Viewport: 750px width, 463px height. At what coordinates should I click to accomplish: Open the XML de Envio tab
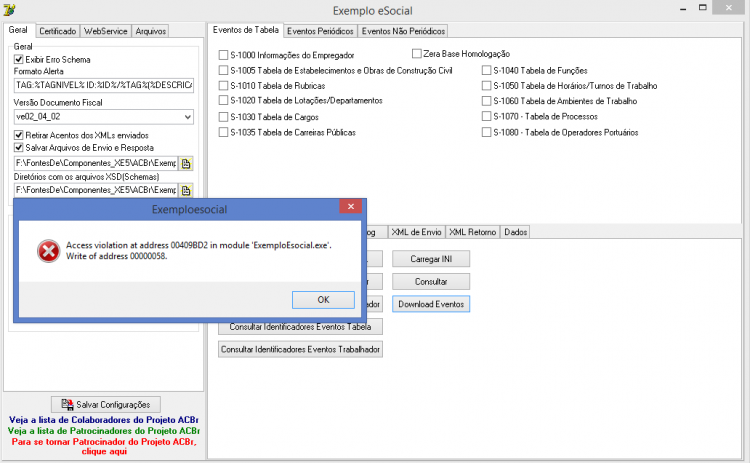(x=416, y=232)
